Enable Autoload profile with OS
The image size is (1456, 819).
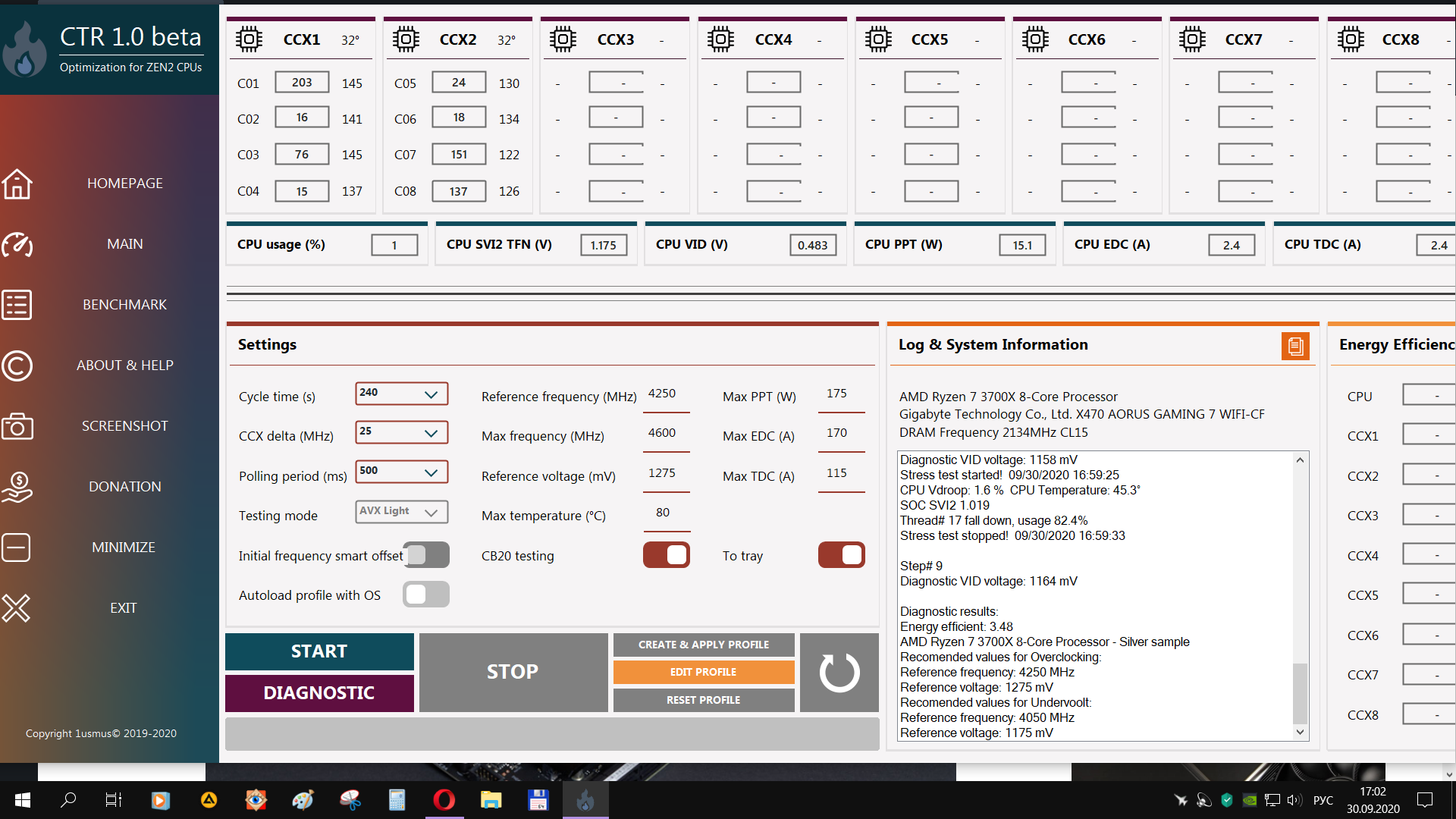point(426,595)
